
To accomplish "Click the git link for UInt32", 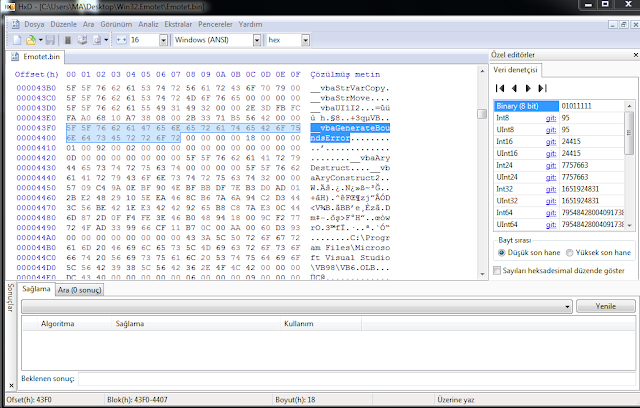I will point(551,201).
